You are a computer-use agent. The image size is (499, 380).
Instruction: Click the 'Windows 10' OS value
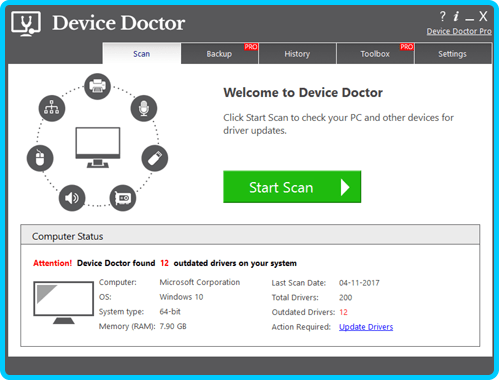tap(181, 297)
